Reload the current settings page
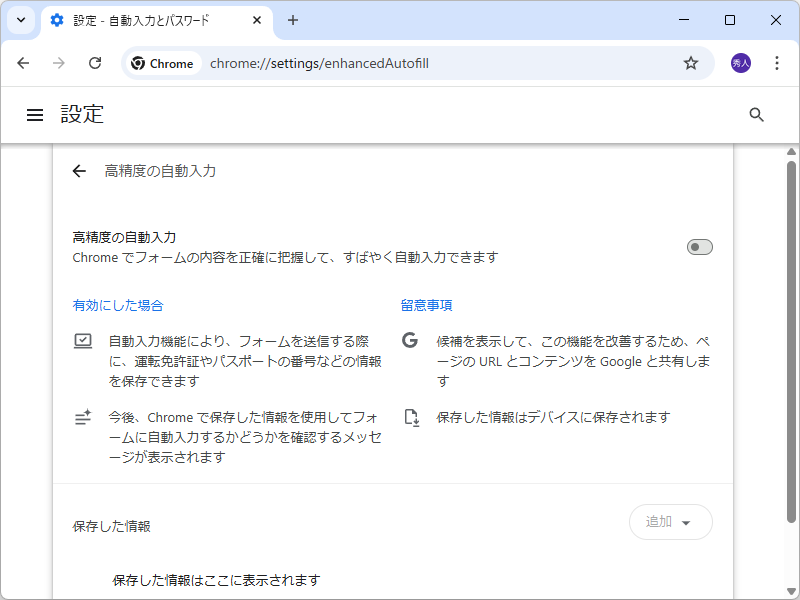 (x=95, y=62)
